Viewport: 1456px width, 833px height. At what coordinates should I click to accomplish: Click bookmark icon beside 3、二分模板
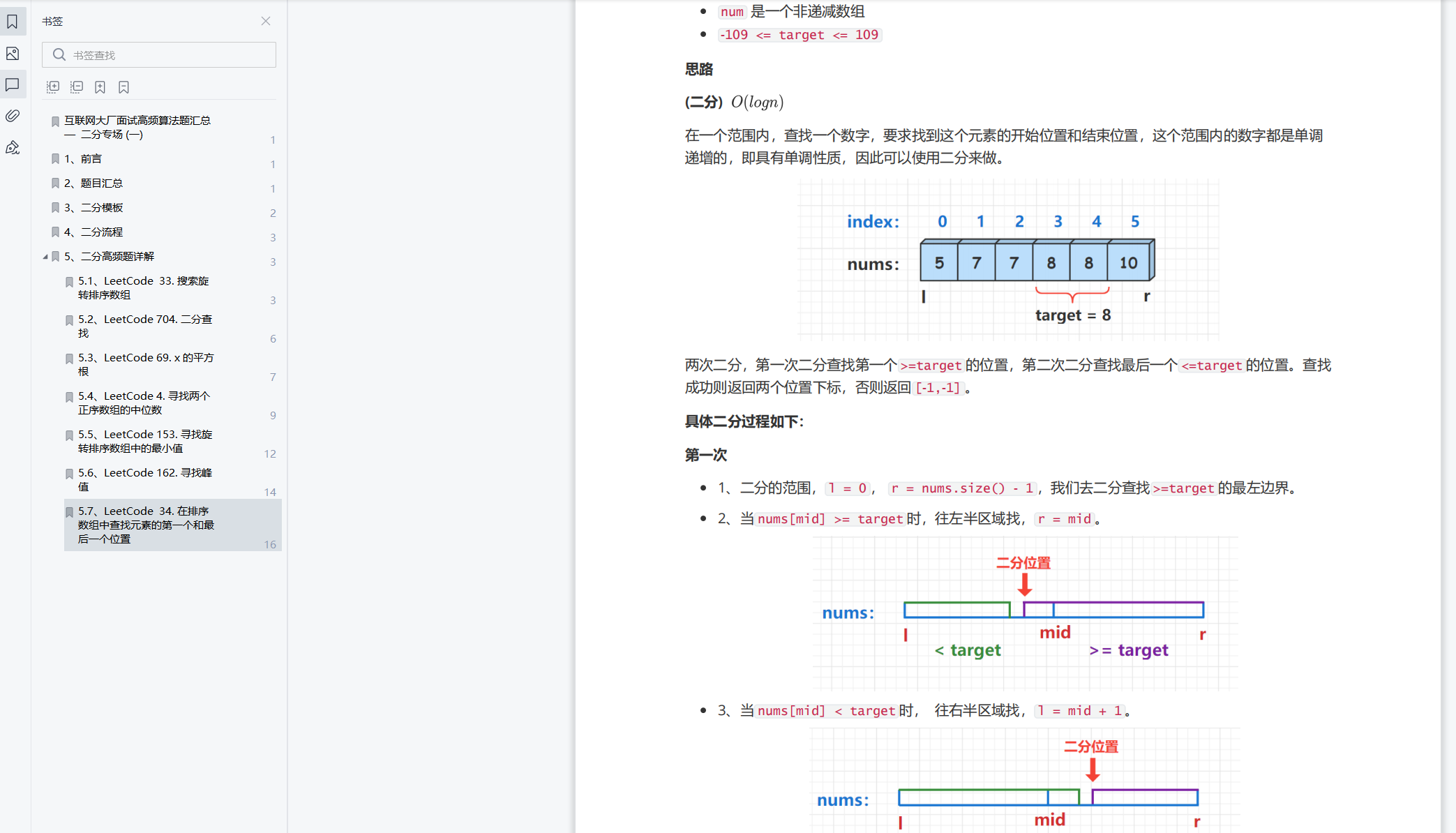[55, 208]
